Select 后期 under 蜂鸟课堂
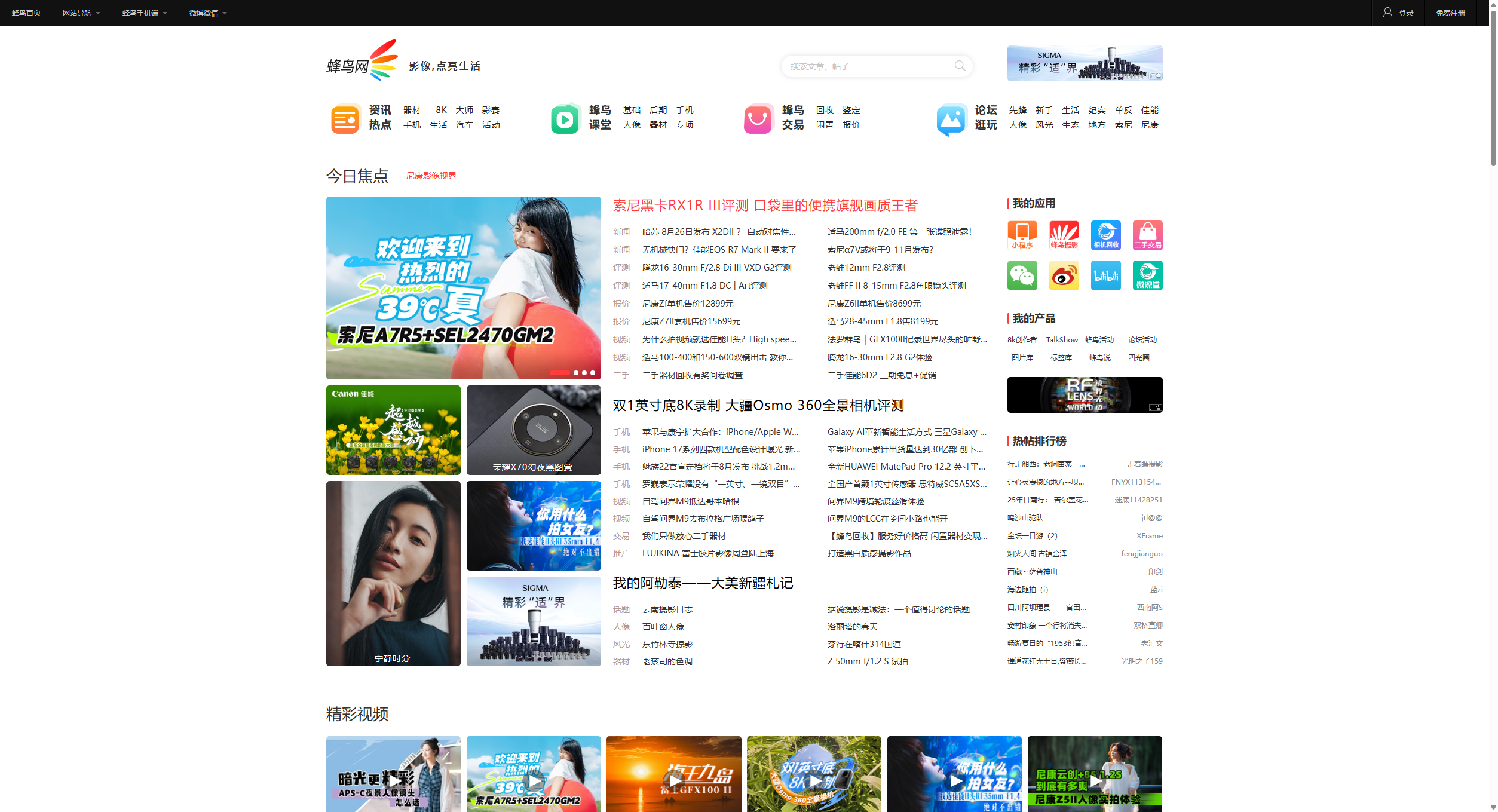 (x=658, y=110)
